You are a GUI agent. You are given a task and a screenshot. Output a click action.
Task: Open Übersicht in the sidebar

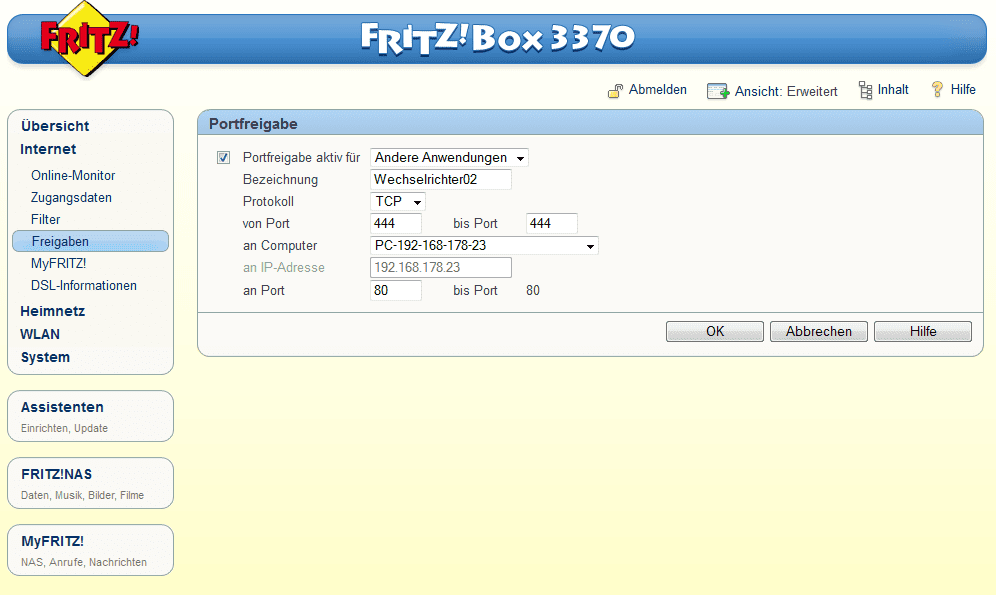coord(55,126)
